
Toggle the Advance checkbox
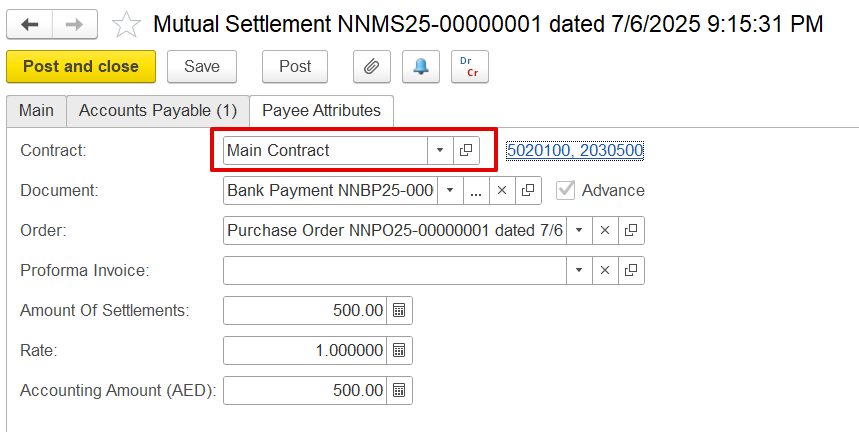pos(567,190)
